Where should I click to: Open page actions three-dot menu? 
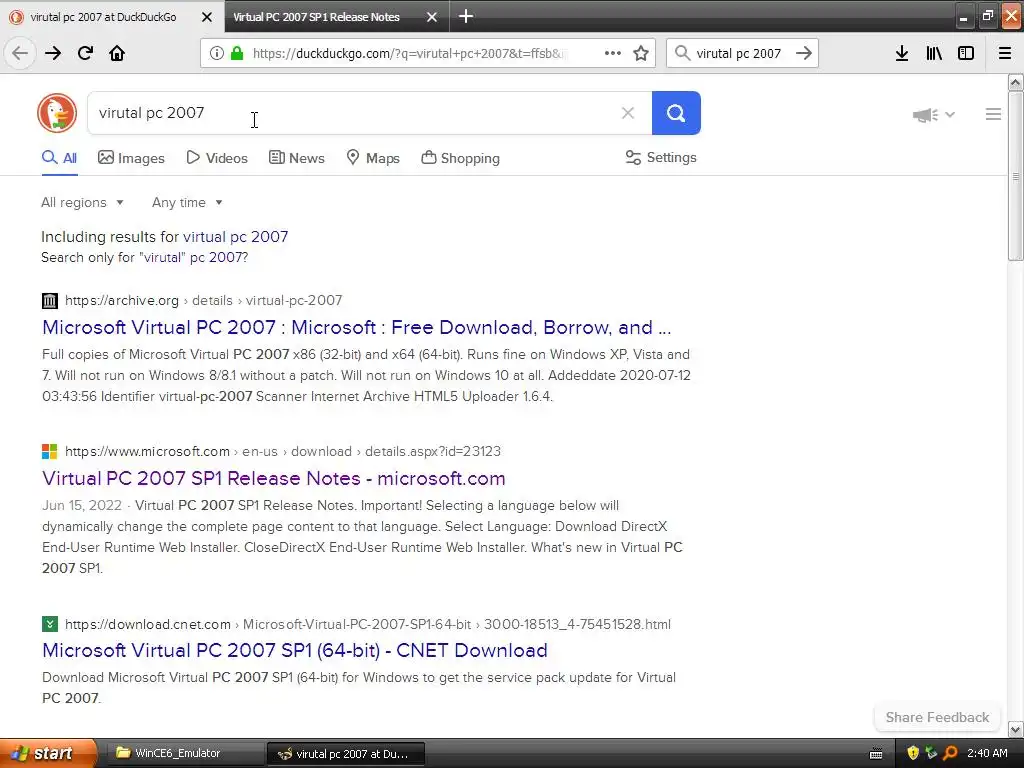[613, 53]
